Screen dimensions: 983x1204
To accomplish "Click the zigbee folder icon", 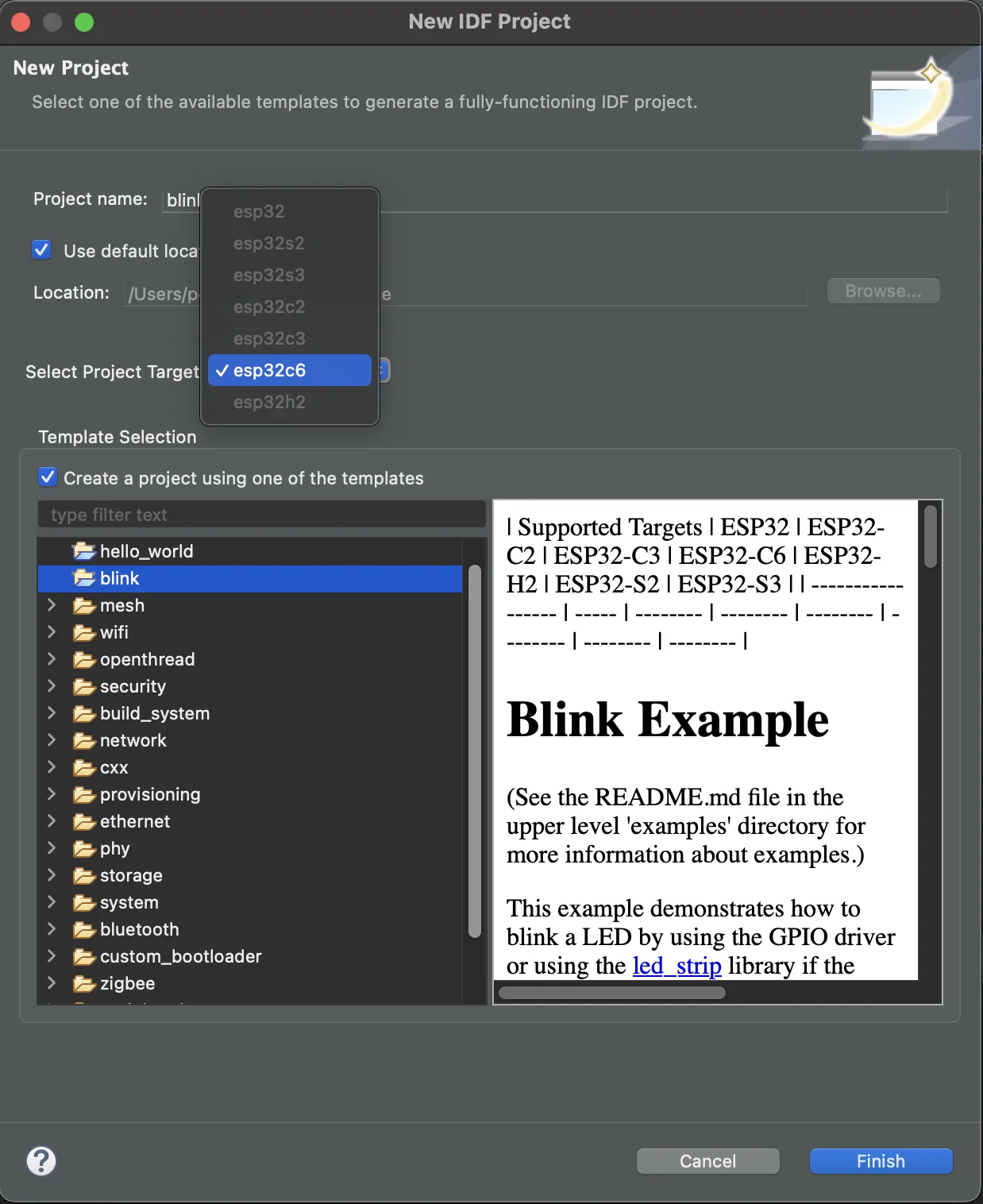I will click(83, 984).
